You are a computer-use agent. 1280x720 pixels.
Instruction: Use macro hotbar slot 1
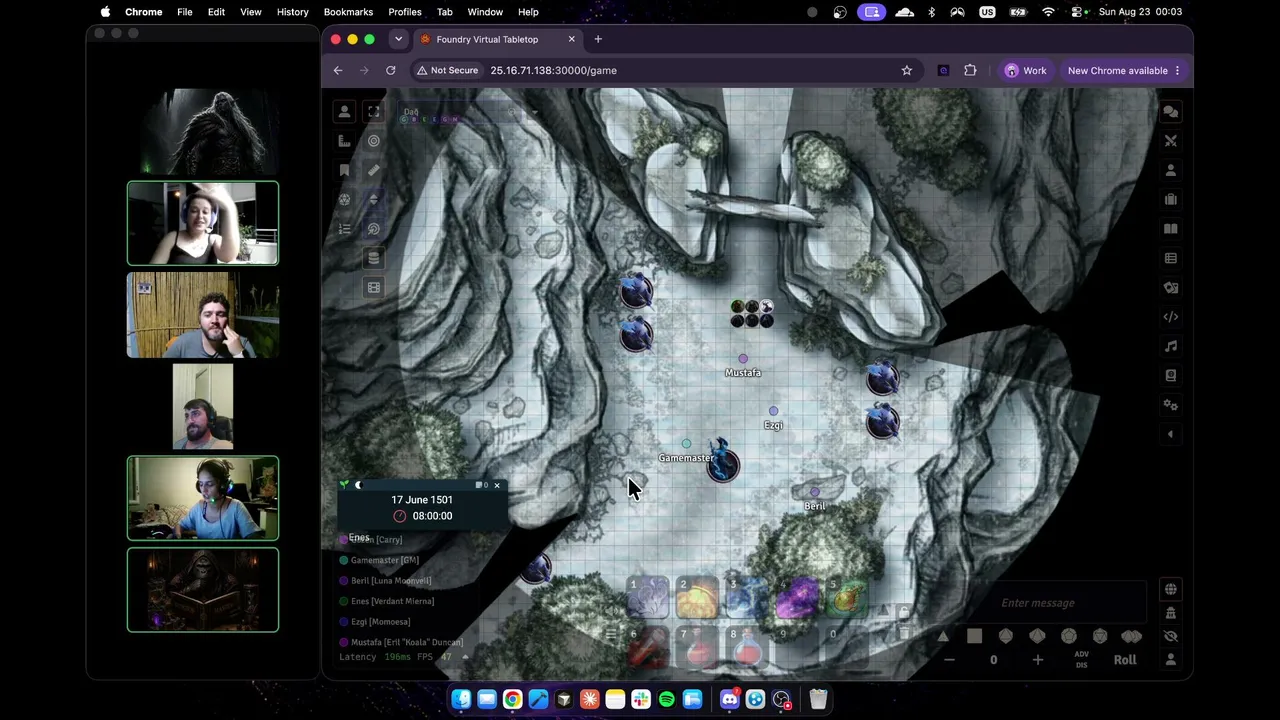(648, 598)
